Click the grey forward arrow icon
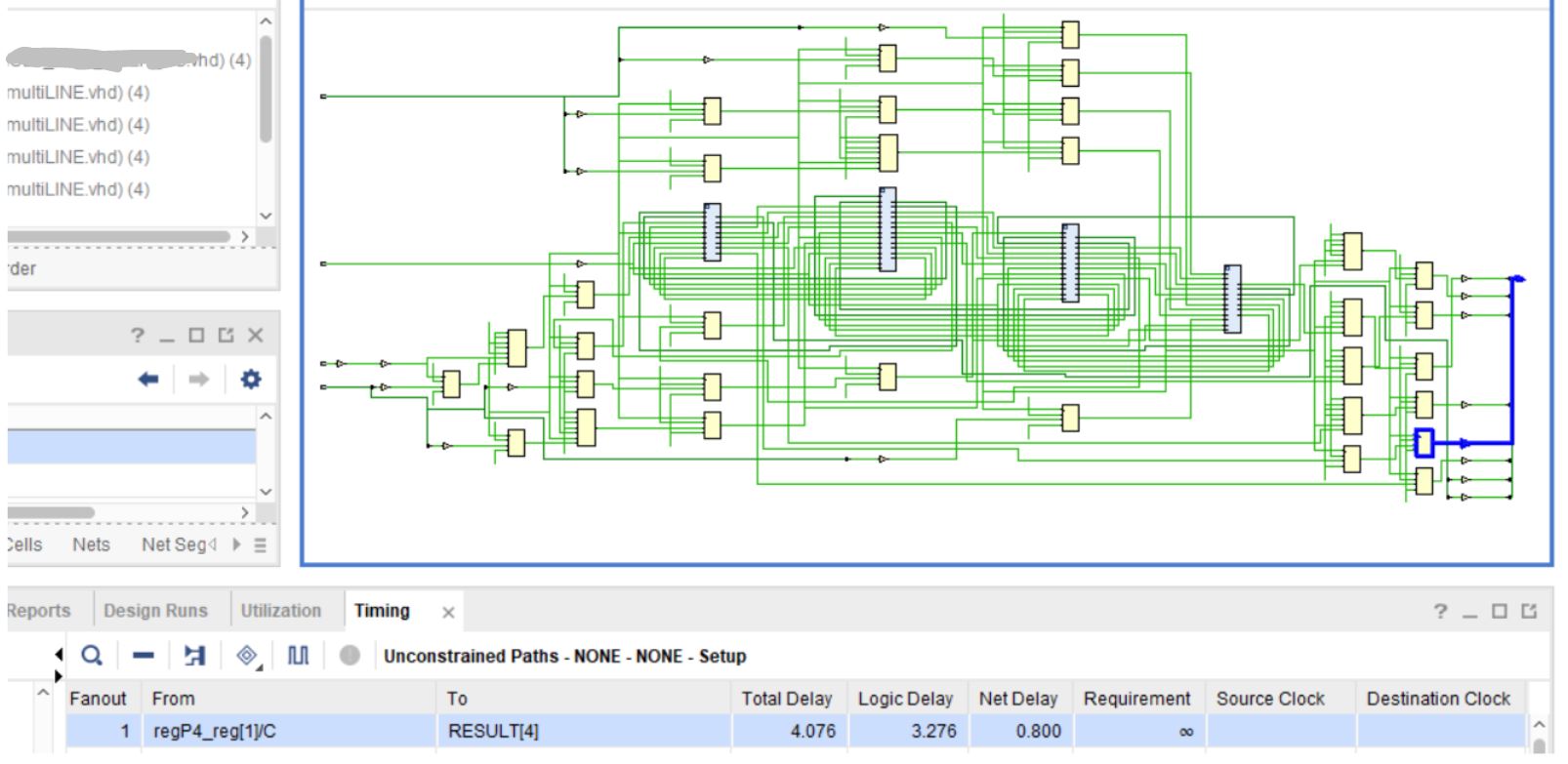This screenshot has height=764, width=1568. pos(198,379)
